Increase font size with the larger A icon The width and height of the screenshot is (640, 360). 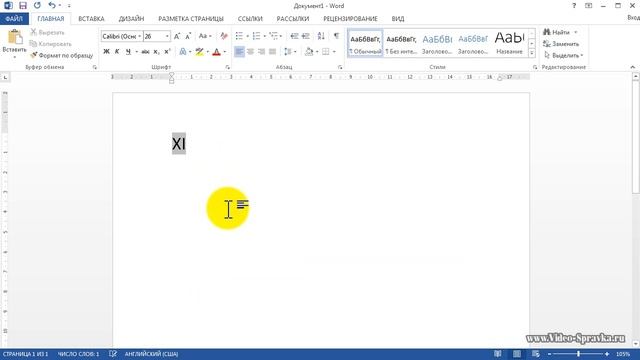tap(177, 36)
